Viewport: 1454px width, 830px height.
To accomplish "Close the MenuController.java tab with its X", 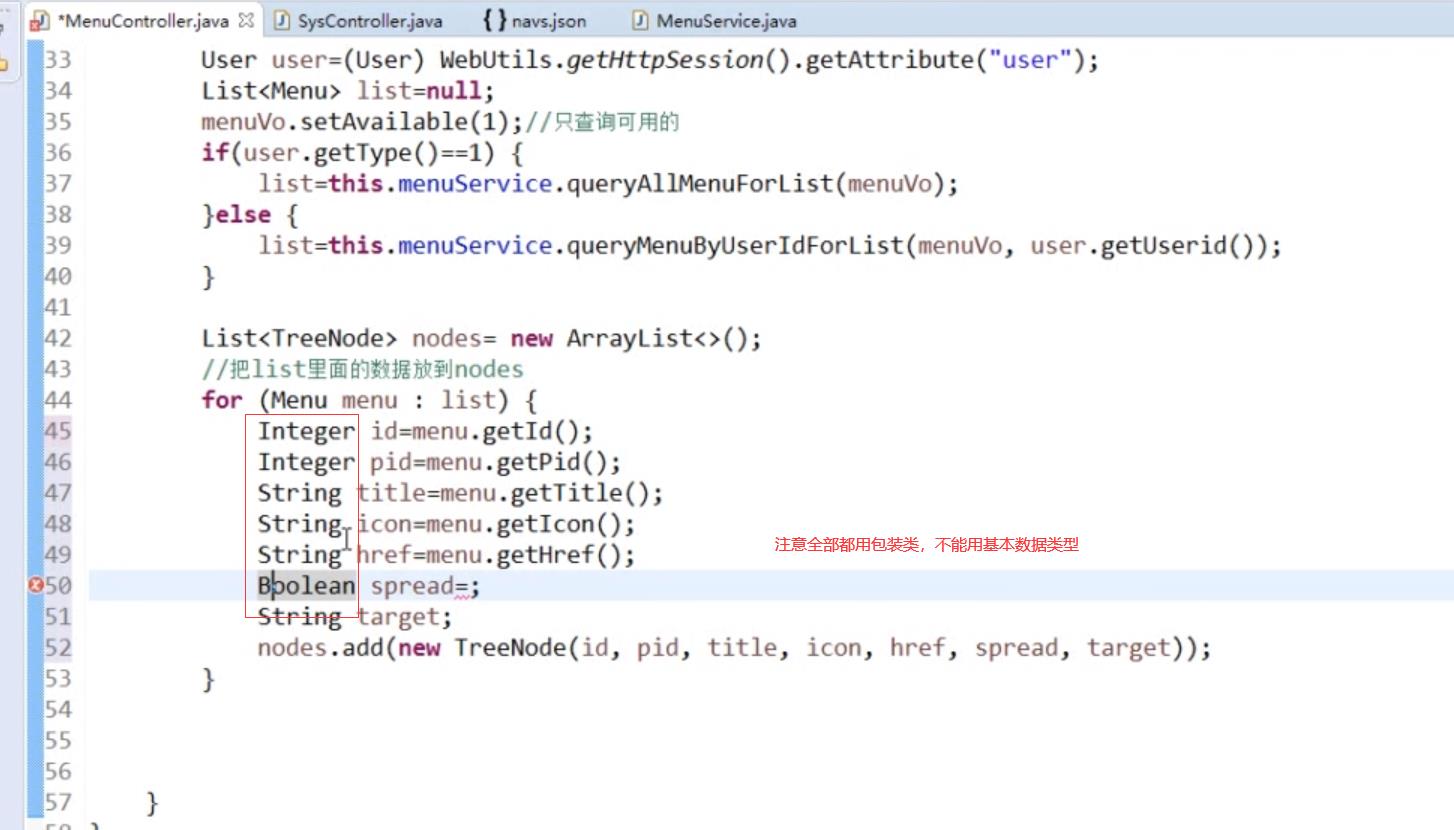I will [x=246, y=20].
